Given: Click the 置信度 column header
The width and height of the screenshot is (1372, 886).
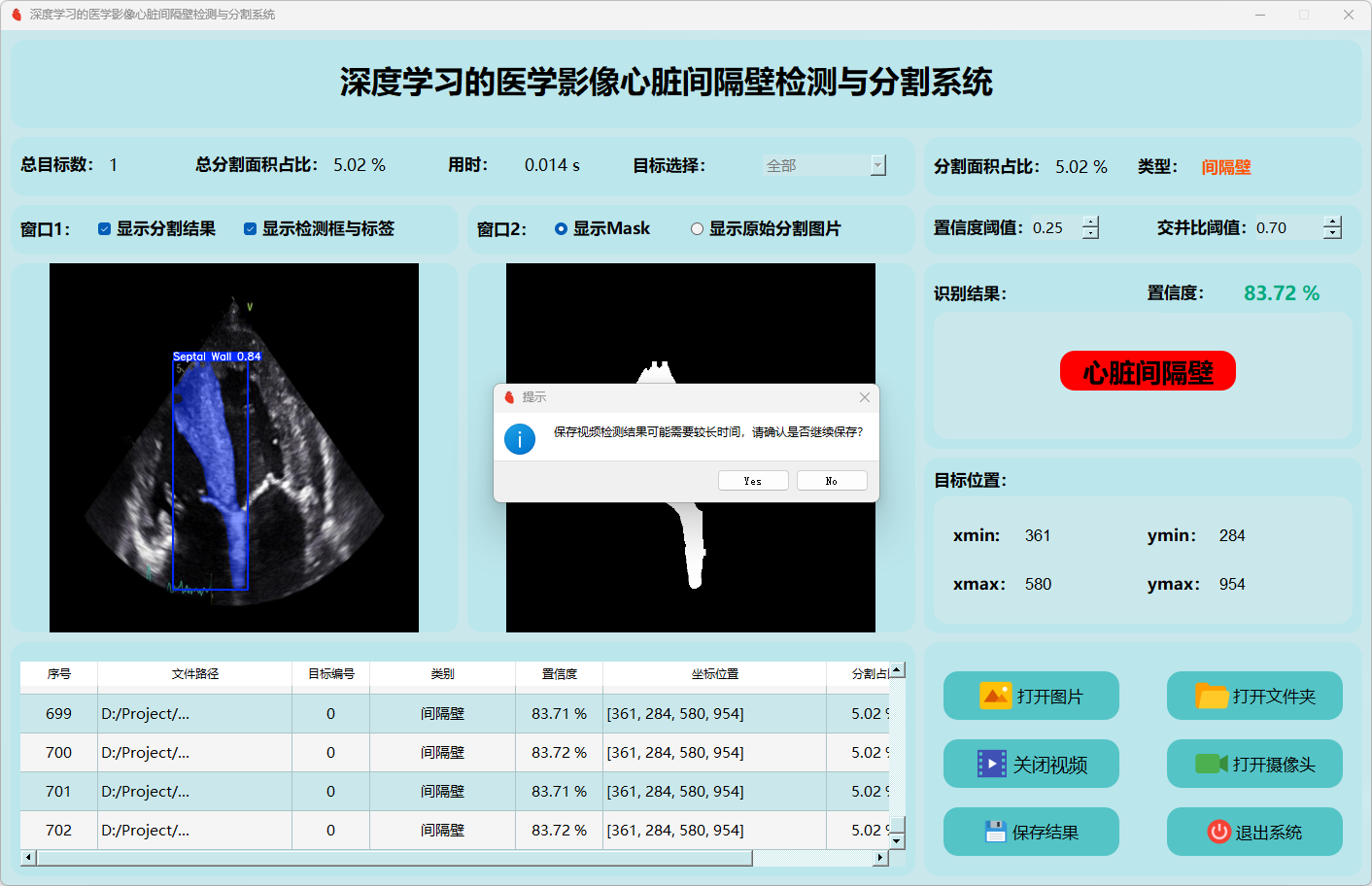Looking at the screenshot, I should tap(559, 673).
